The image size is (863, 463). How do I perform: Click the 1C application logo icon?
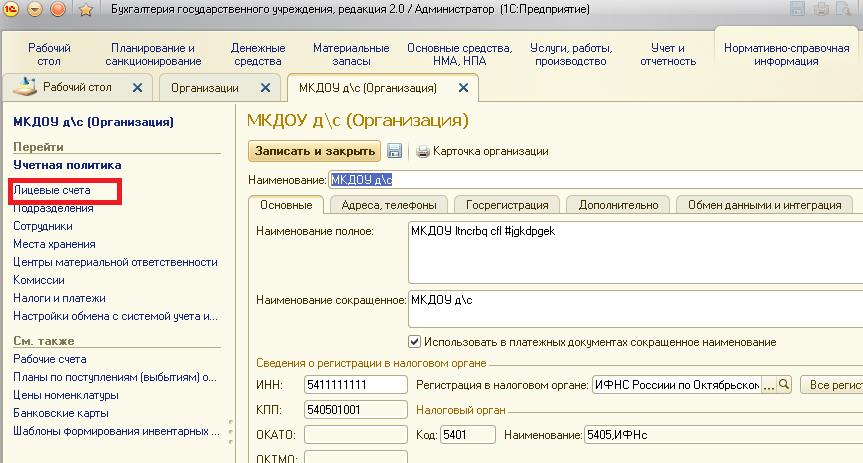(11, 9)
